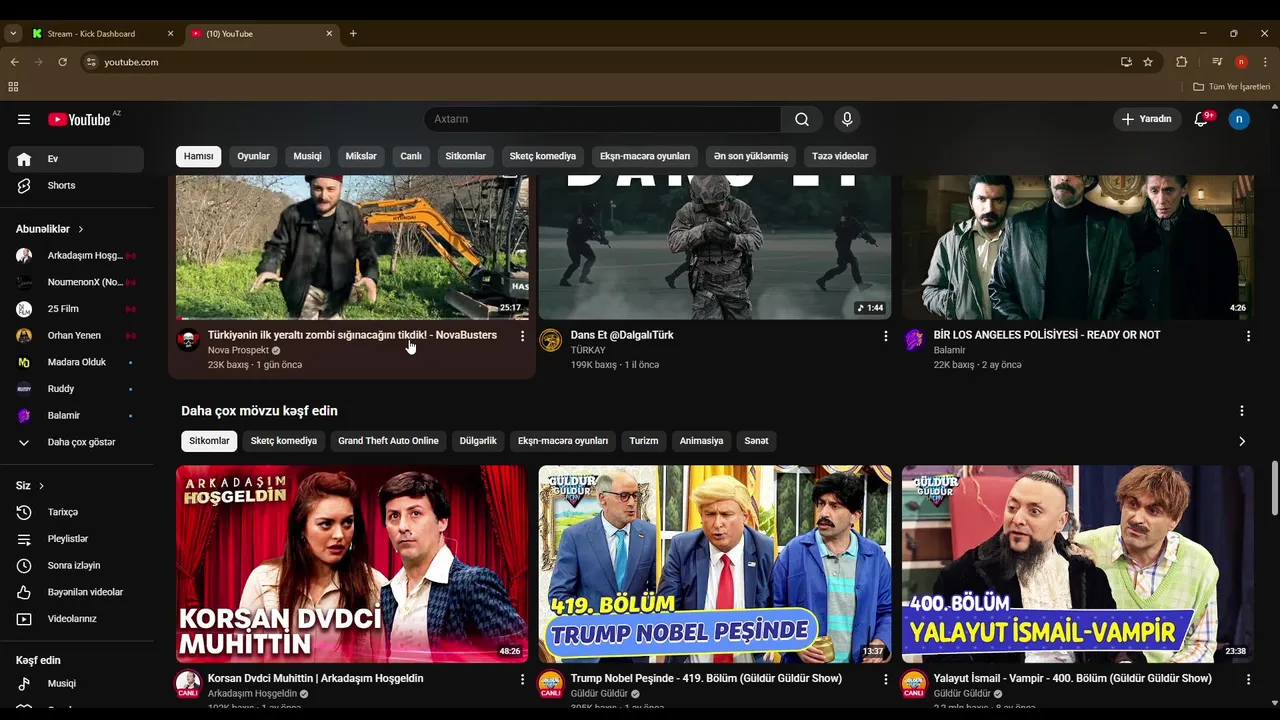Open options for Yalayut İsmail Vampir video
The width and height of the screenshot is (1280, 720).
pyautogui.click(x=1248, y=679)
